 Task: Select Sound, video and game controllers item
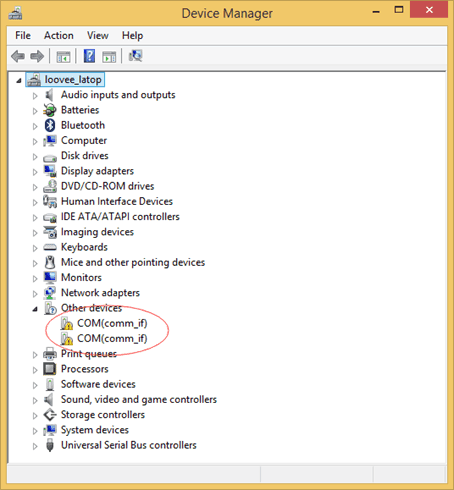[x=139, y=399]
